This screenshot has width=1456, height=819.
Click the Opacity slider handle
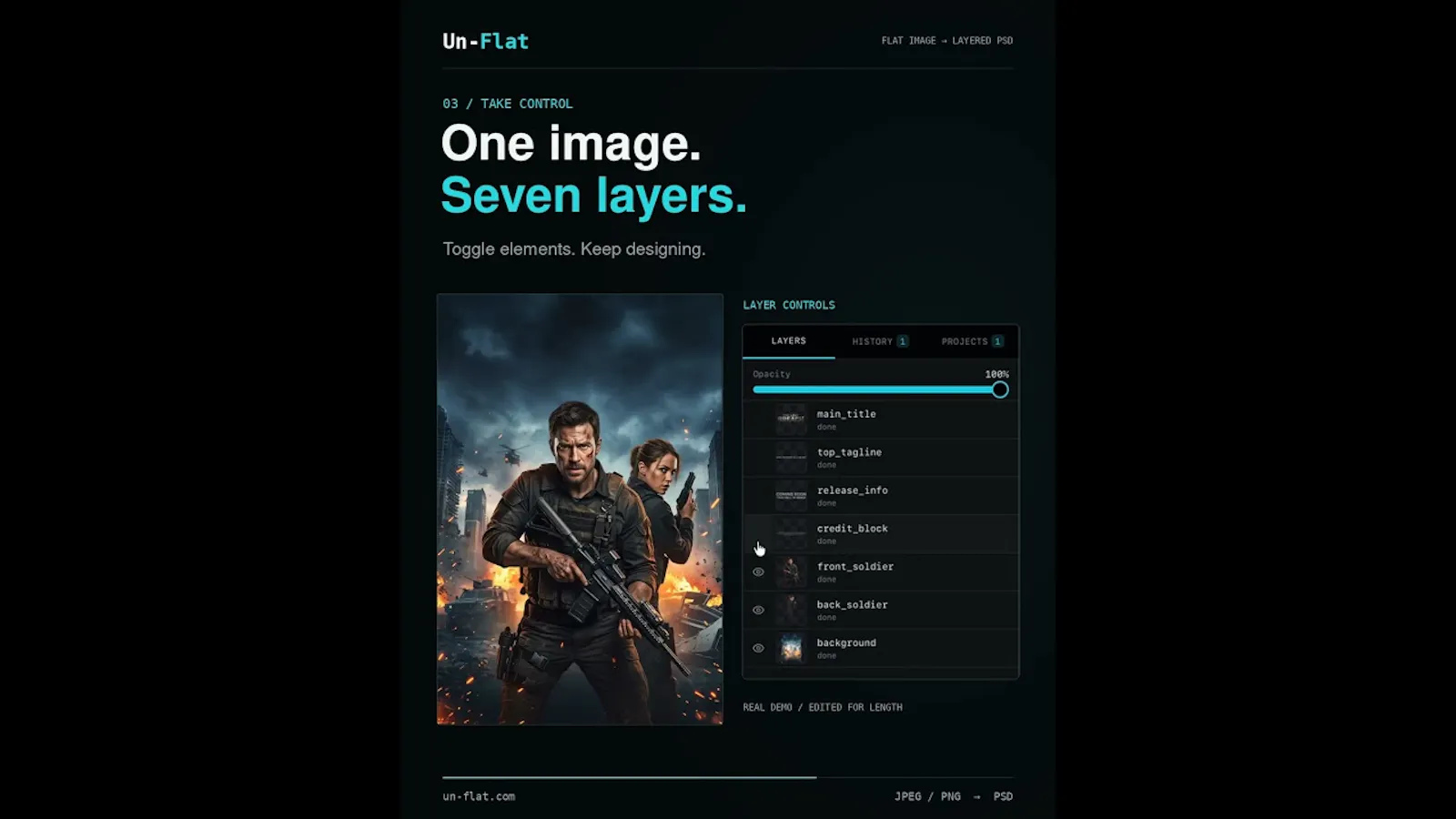(1000, 389)
